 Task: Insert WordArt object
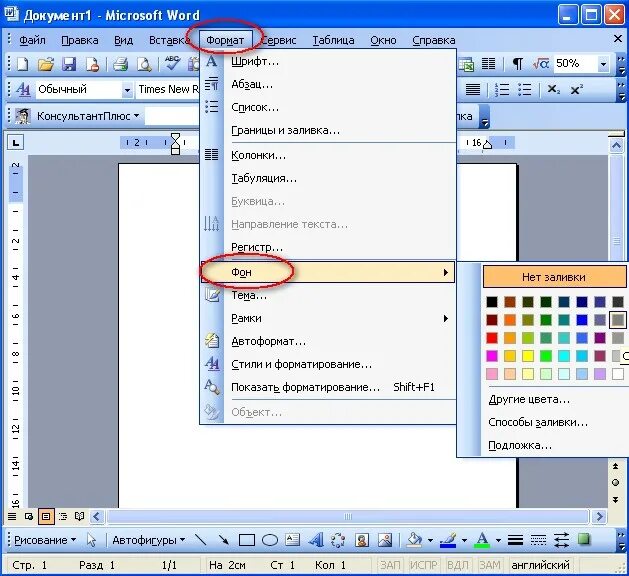click(x=316, y=539)
